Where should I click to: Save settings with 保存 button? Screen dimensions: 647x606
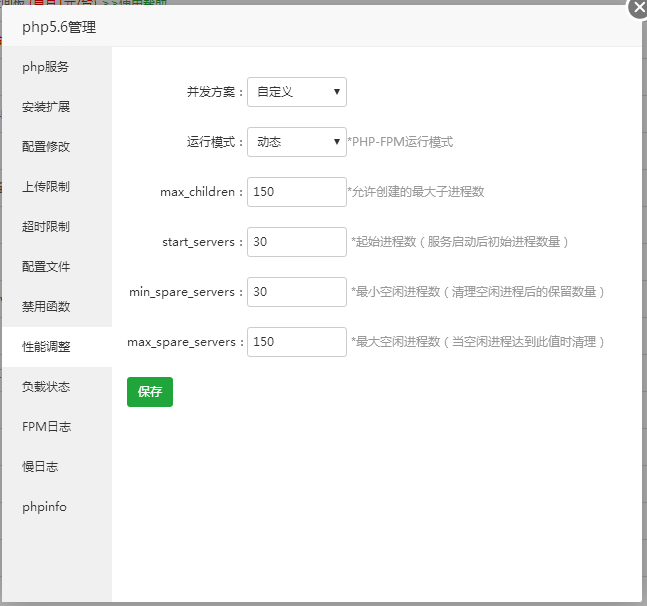click(x=150, y=392)
